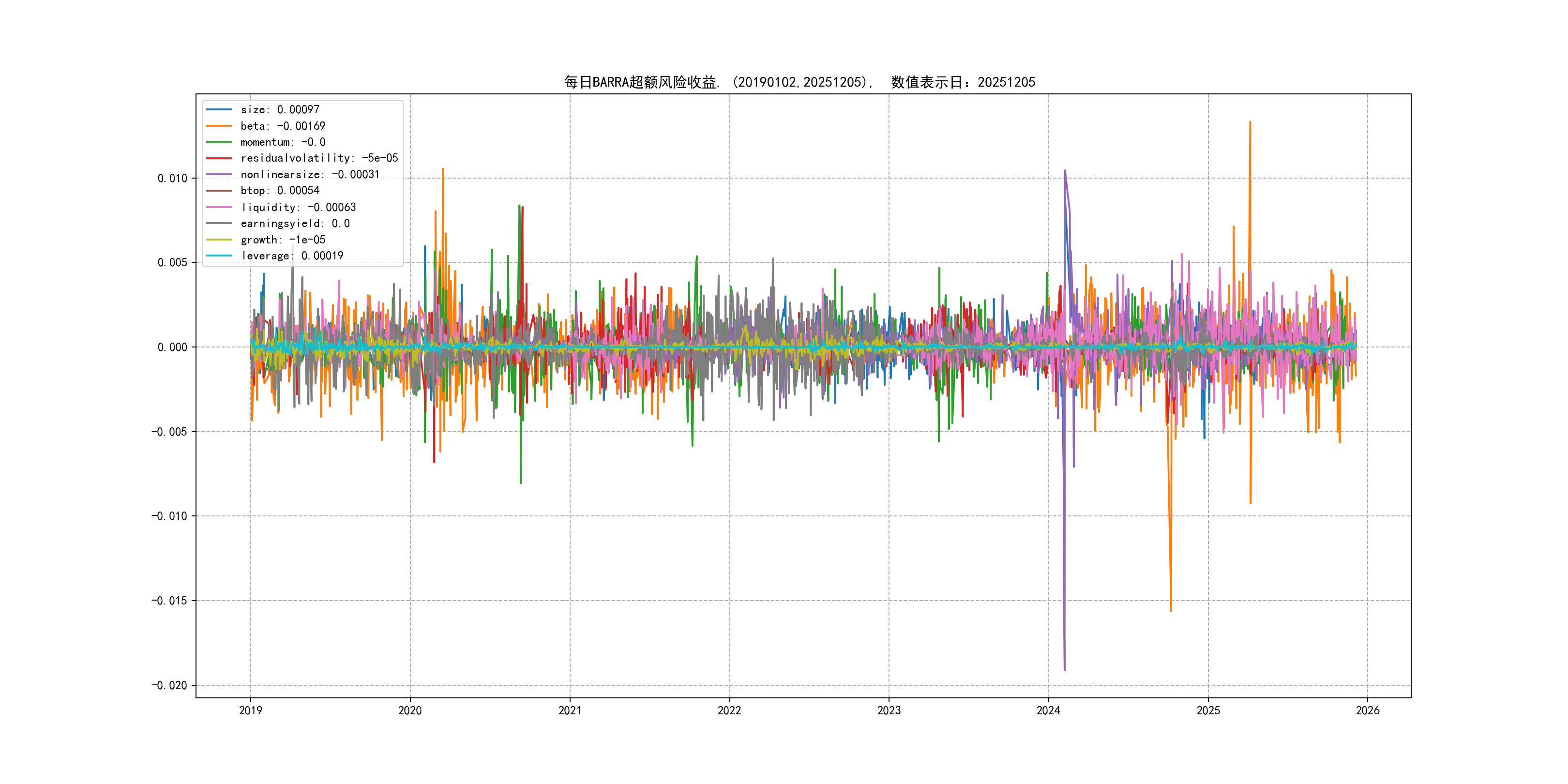Click the chart title text
Image resolution: width=1568 pixels, height=784 pixels.
click(799, 82)
